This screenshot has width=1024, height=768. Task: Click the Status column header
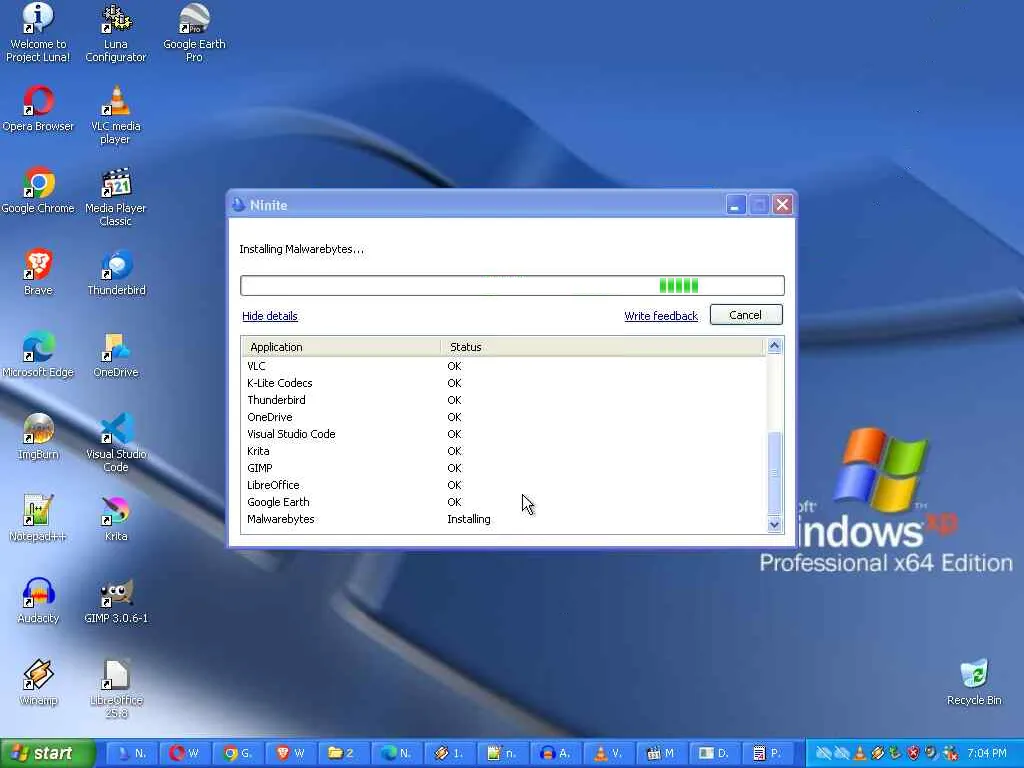point(601,347)
